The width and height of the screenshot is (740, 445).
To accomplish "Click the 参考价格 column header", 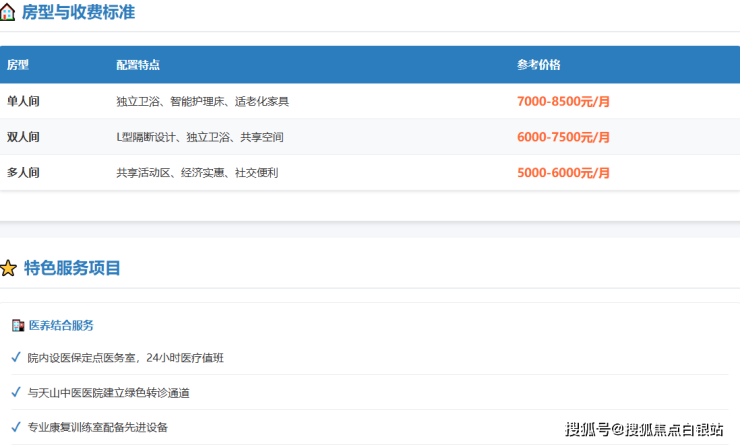I will (539, 65).
